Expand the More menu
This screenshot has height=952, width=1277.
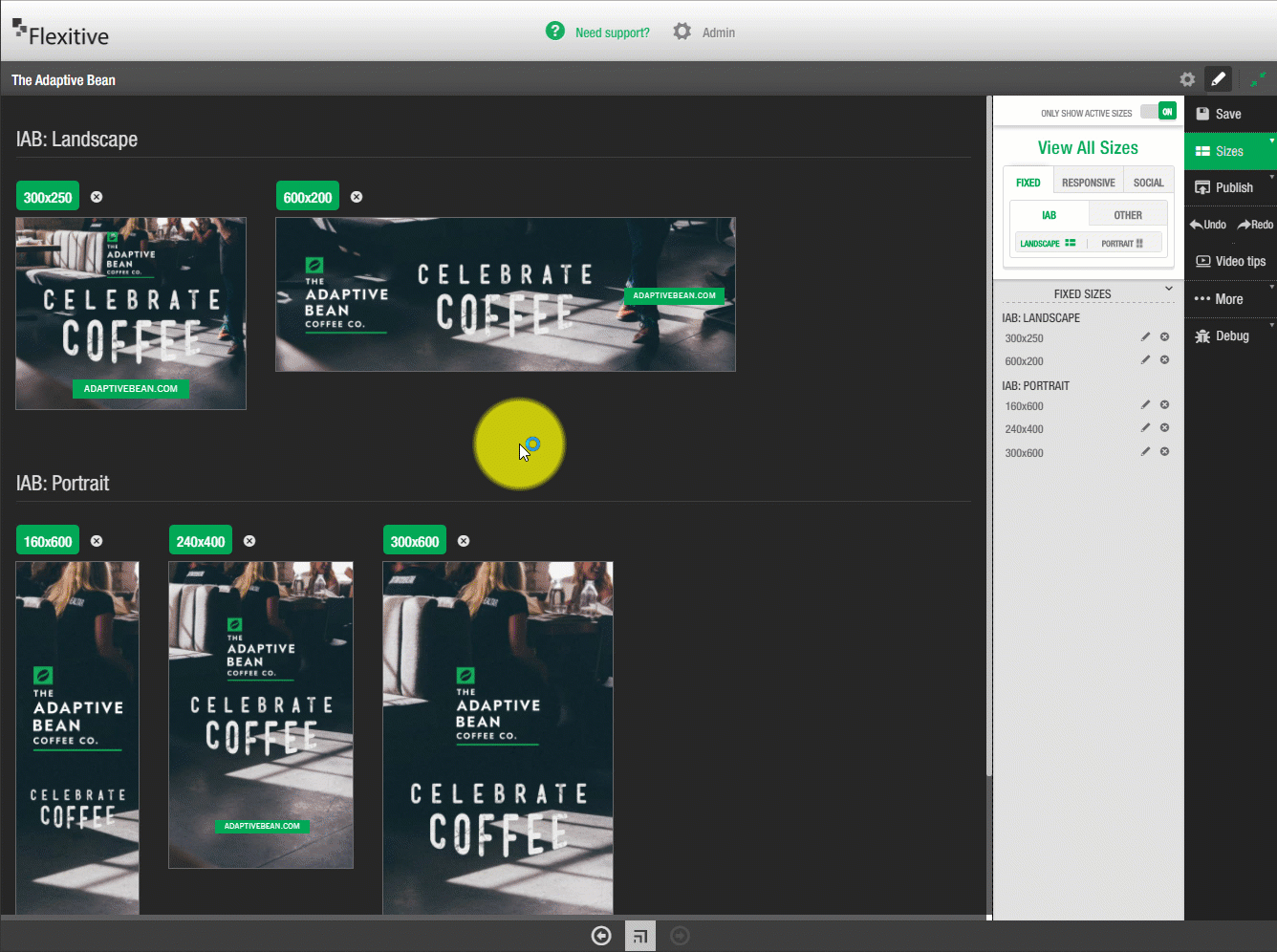(1230, 299)
